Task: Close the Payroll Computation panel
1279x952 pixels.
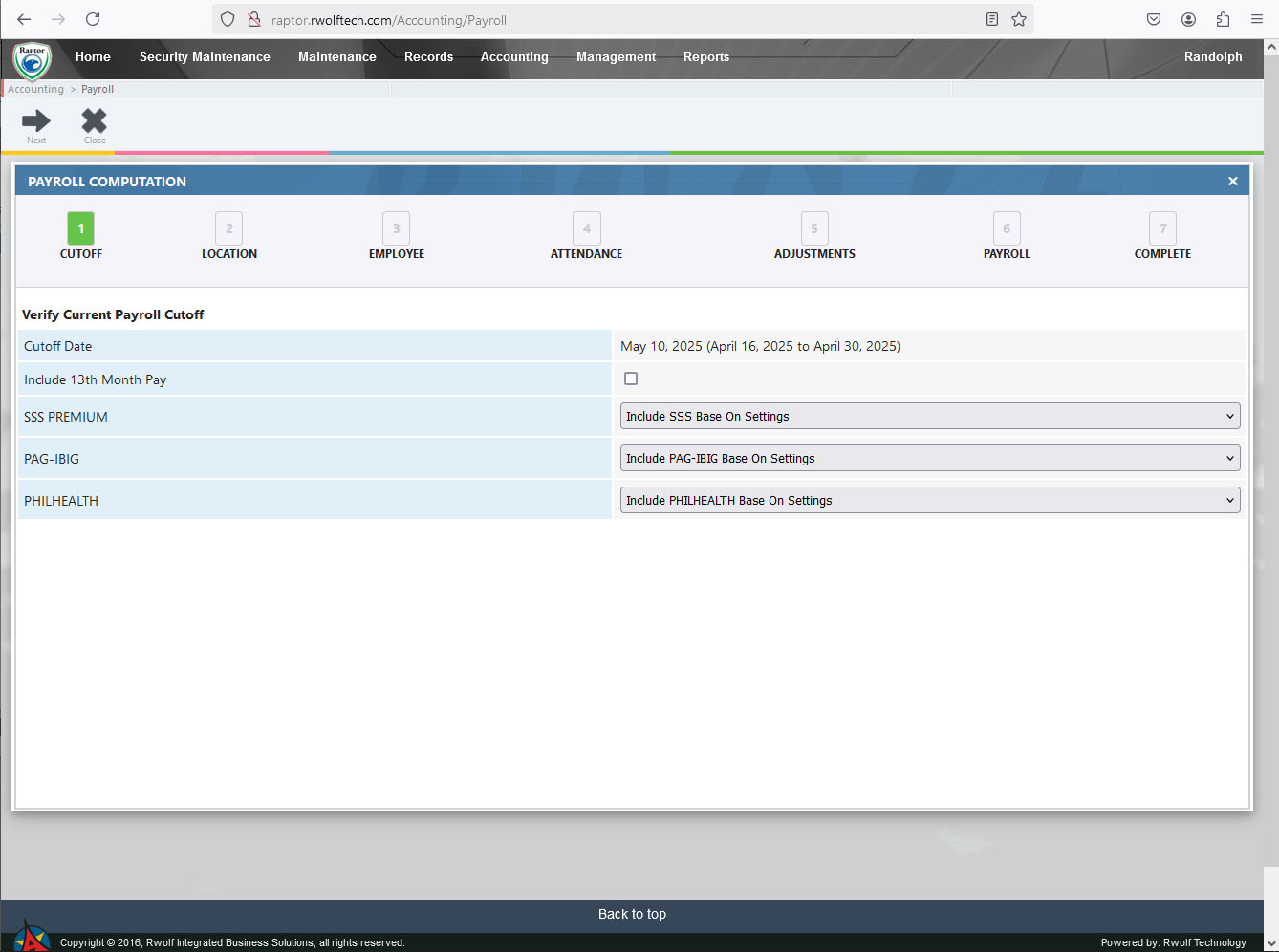Action: point(1232,181)
